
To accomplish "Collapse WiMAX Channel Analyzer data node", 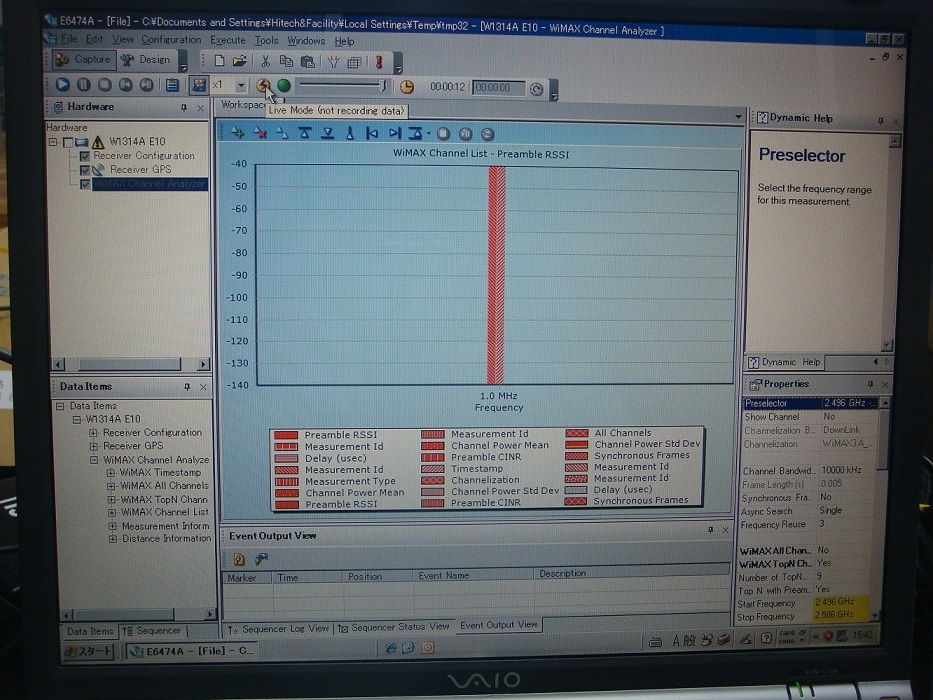I will 94,460.
